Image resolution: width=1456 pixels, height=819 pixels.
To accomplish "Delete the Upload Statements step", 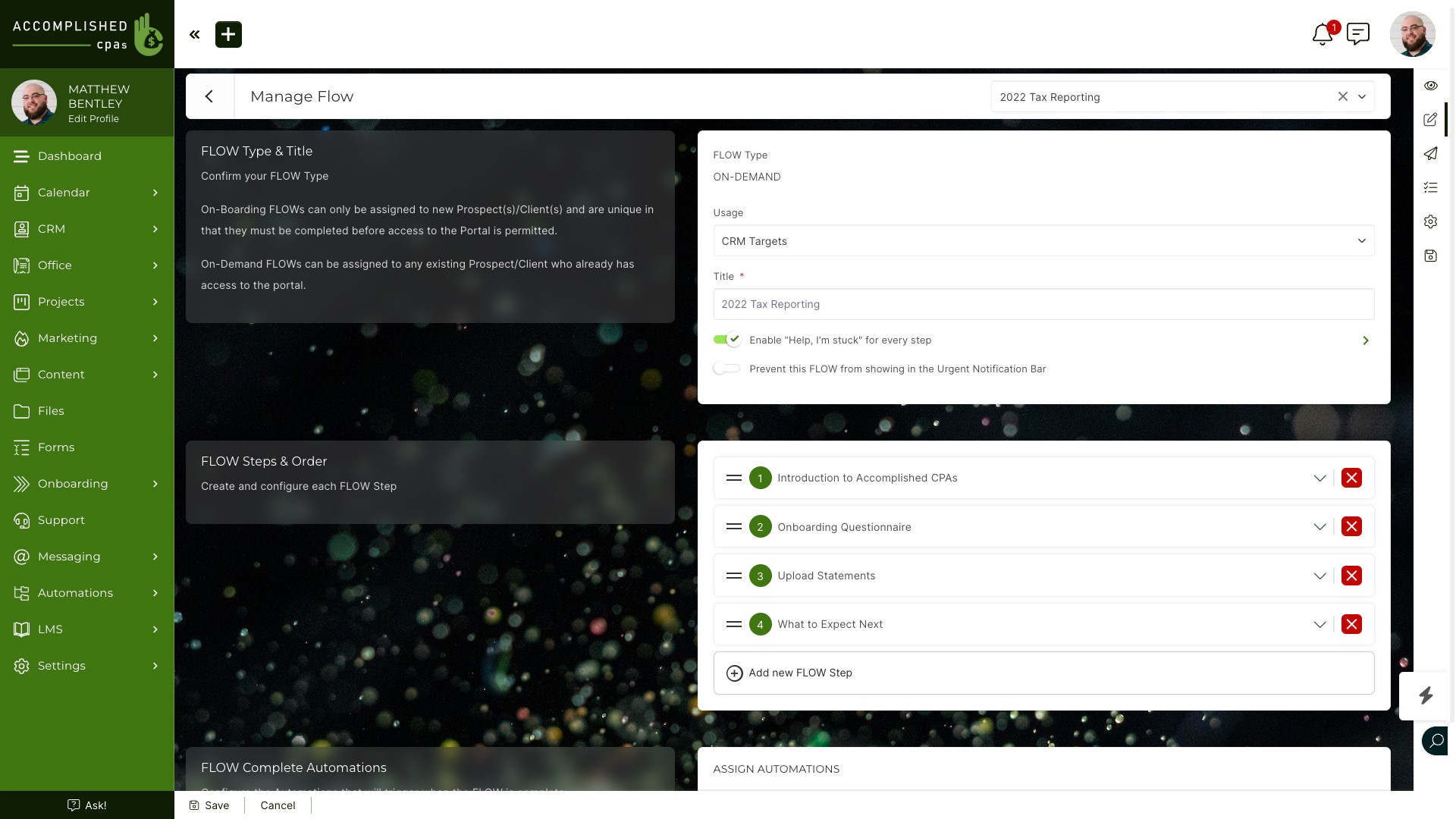I will pos(1351,576).
